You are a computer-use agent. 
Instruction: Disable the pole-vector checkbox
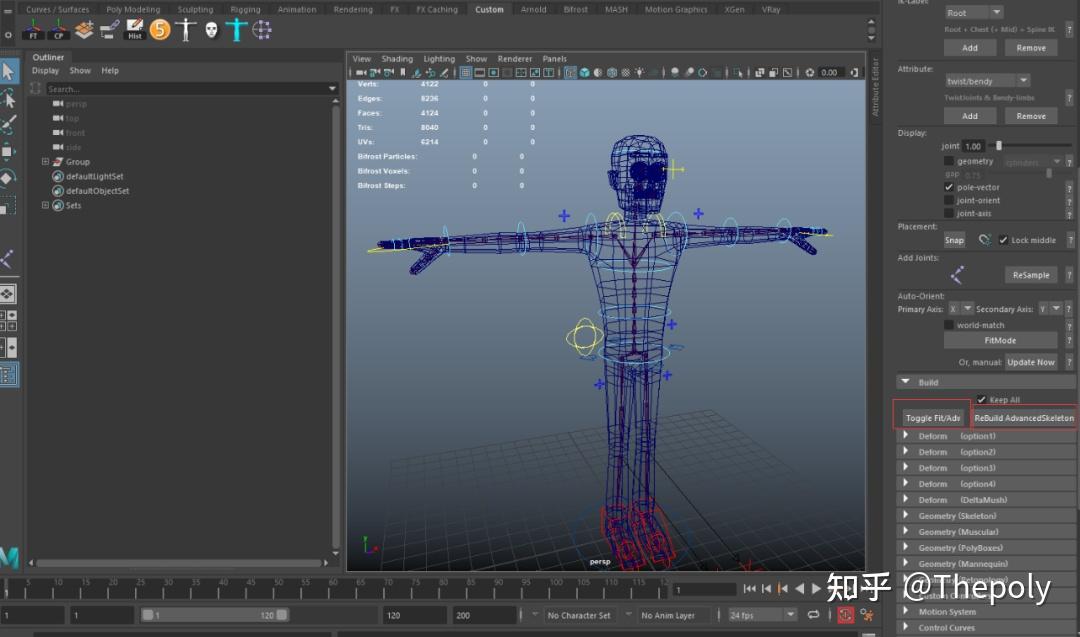point(949,187)
